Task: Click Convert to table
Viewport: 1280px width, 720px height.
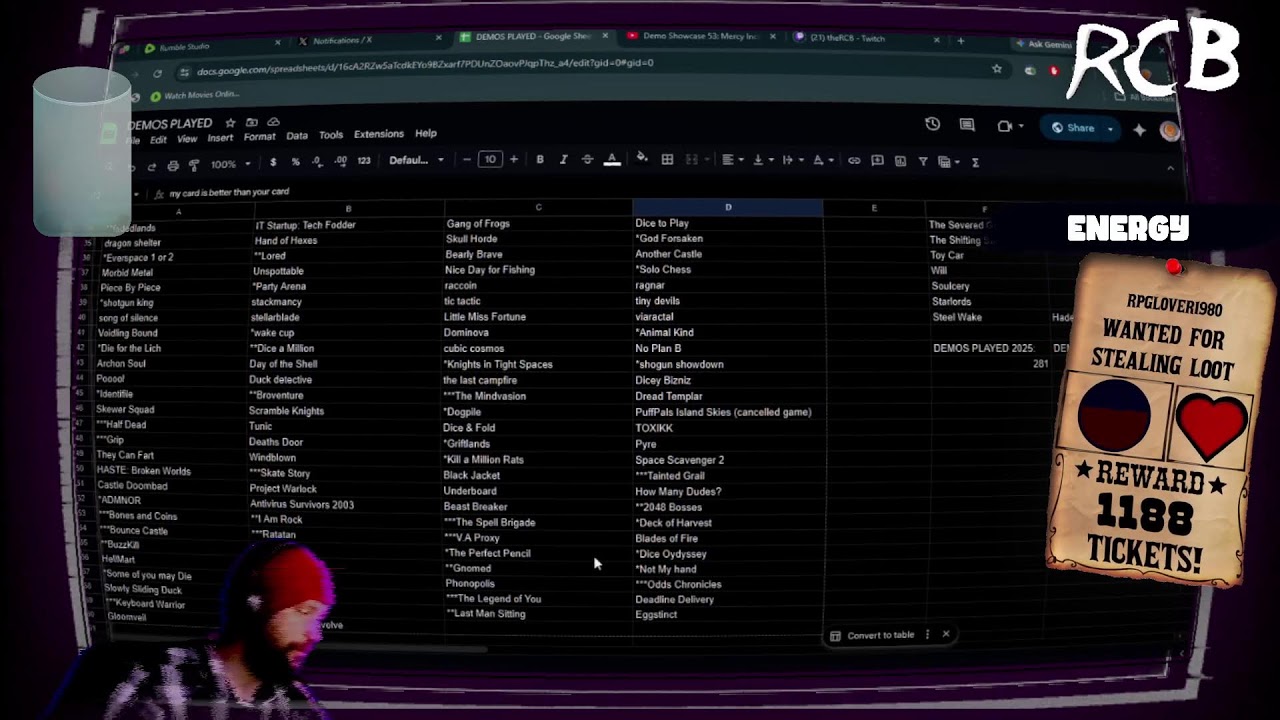Action: [871, 635]
